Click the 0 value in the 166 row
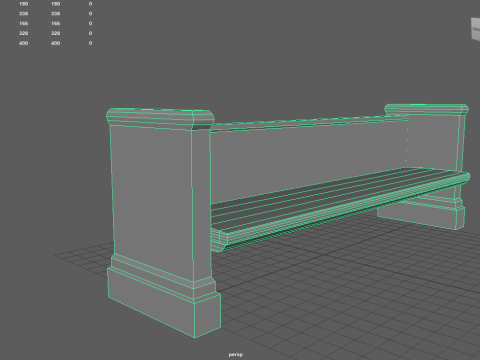The width and height of the screenshot is (480, 360). (90, 24)
